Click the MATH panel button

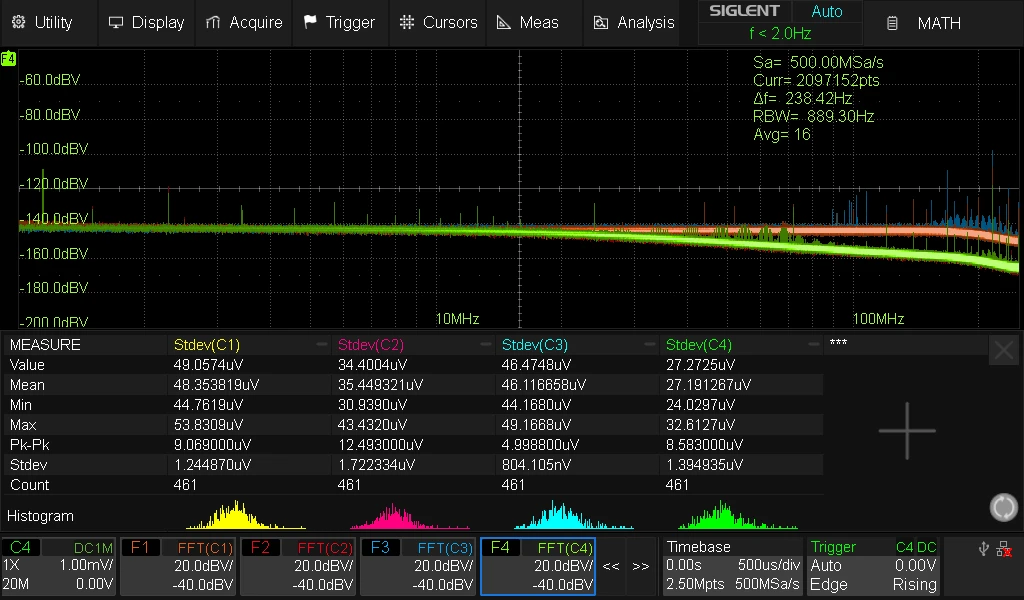[924, 24]
